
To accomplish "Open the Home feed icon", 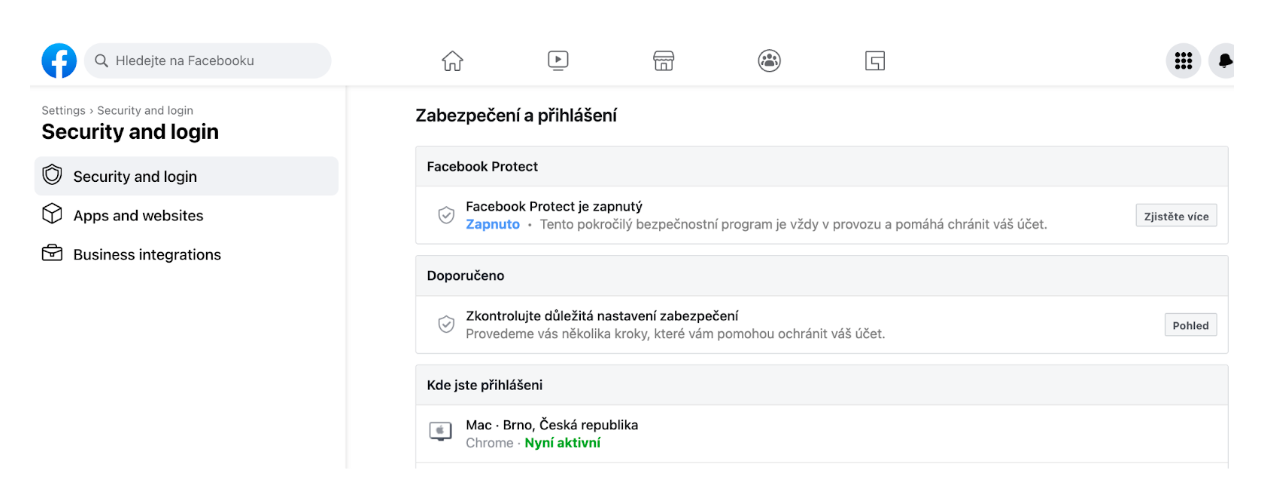I will [452, 61].
